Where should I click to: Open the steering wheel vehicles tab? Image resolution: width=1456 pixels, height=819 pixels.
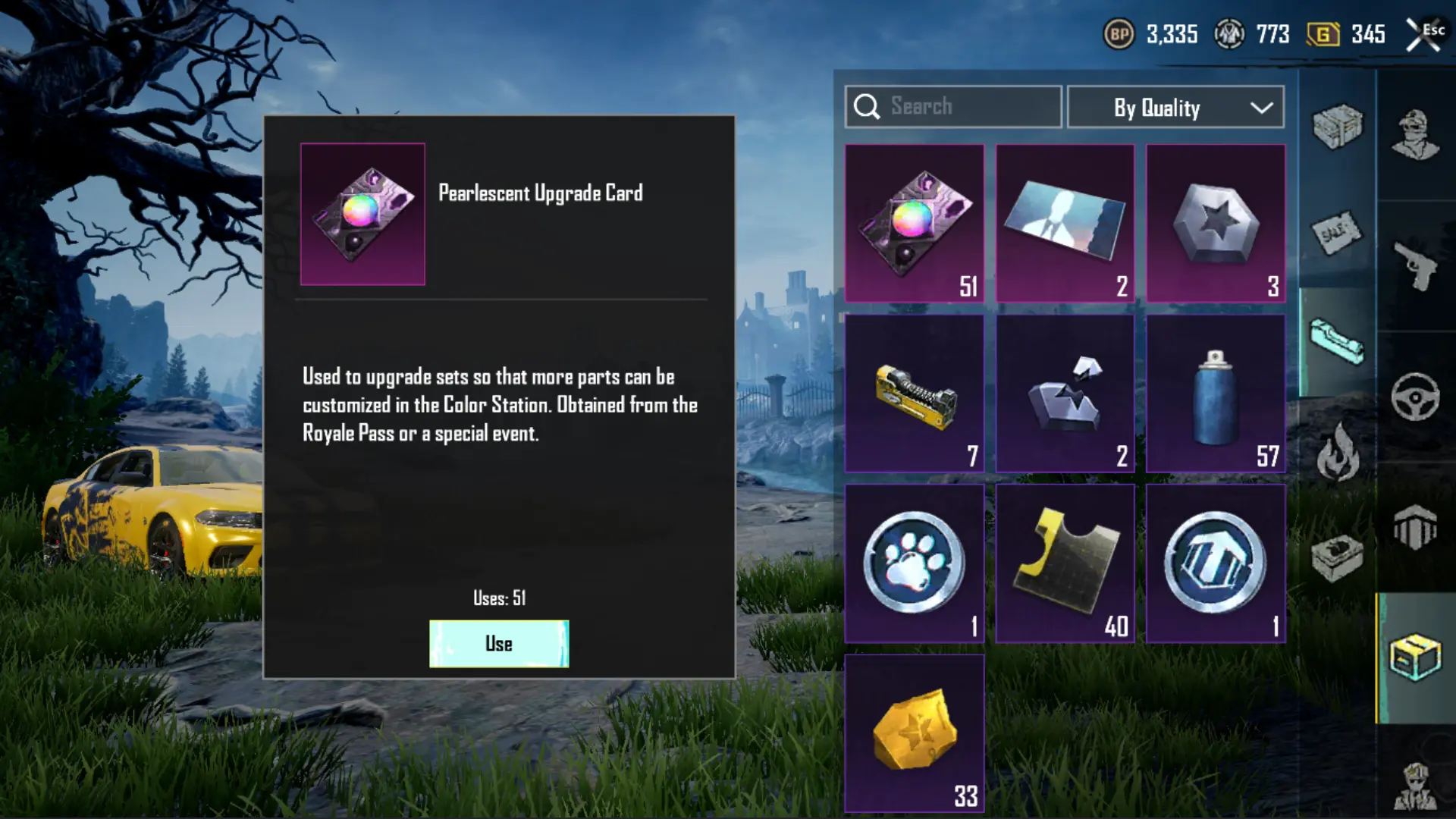[1416, 397]
